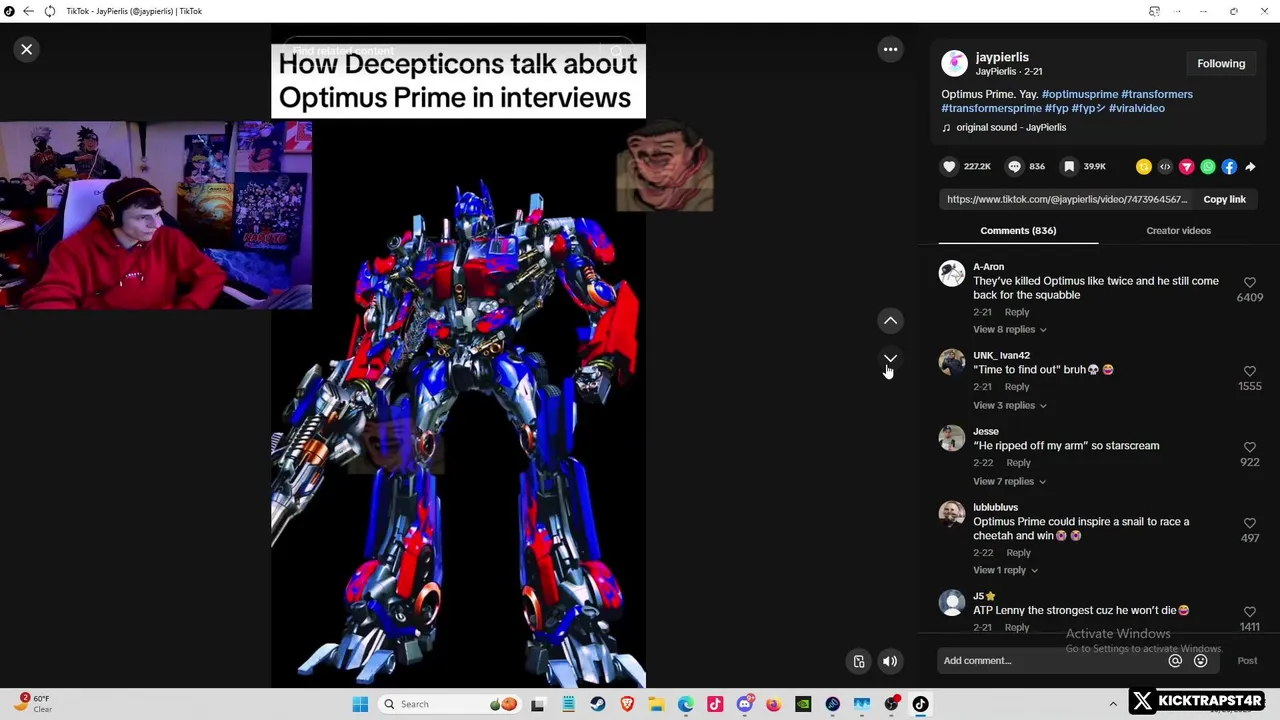The width and height of the screenshot is (1280, 720).
Task: Open the three-dot video options menu
Action: pyautogui.click(x=890, y=49)
